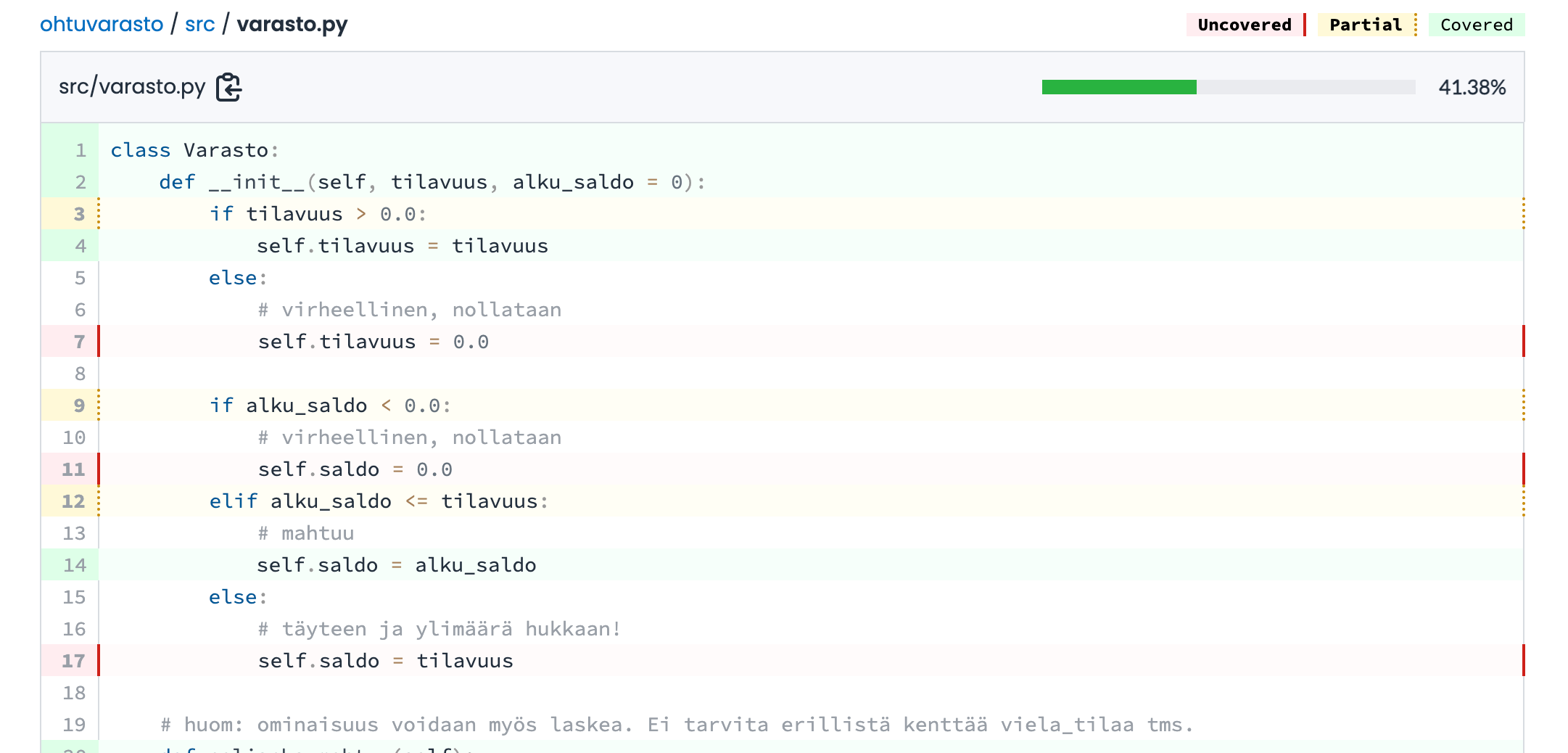
Task: Select uncovered line number 11
Action: coord(73,469)
